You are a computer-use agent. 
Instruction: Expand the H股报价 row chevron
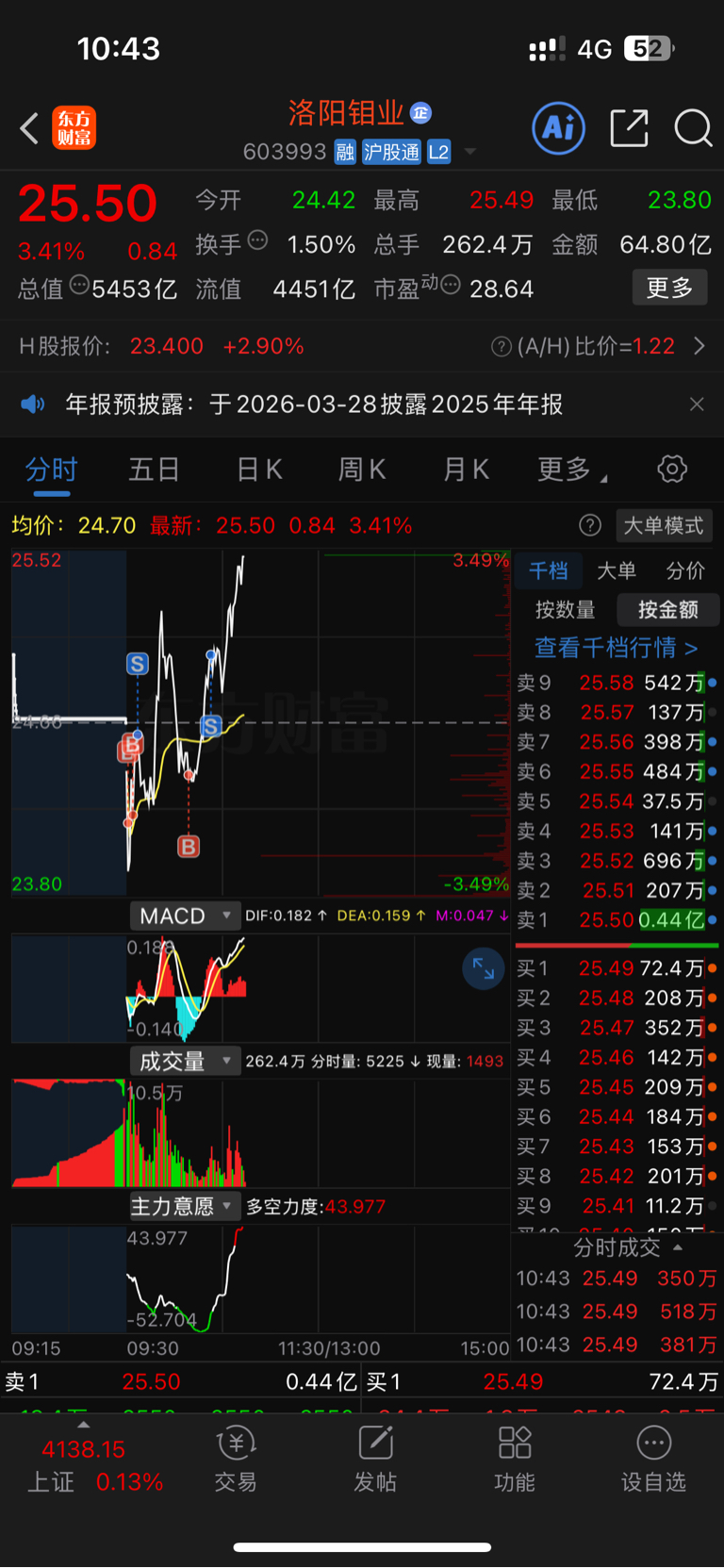coord(699,346)
